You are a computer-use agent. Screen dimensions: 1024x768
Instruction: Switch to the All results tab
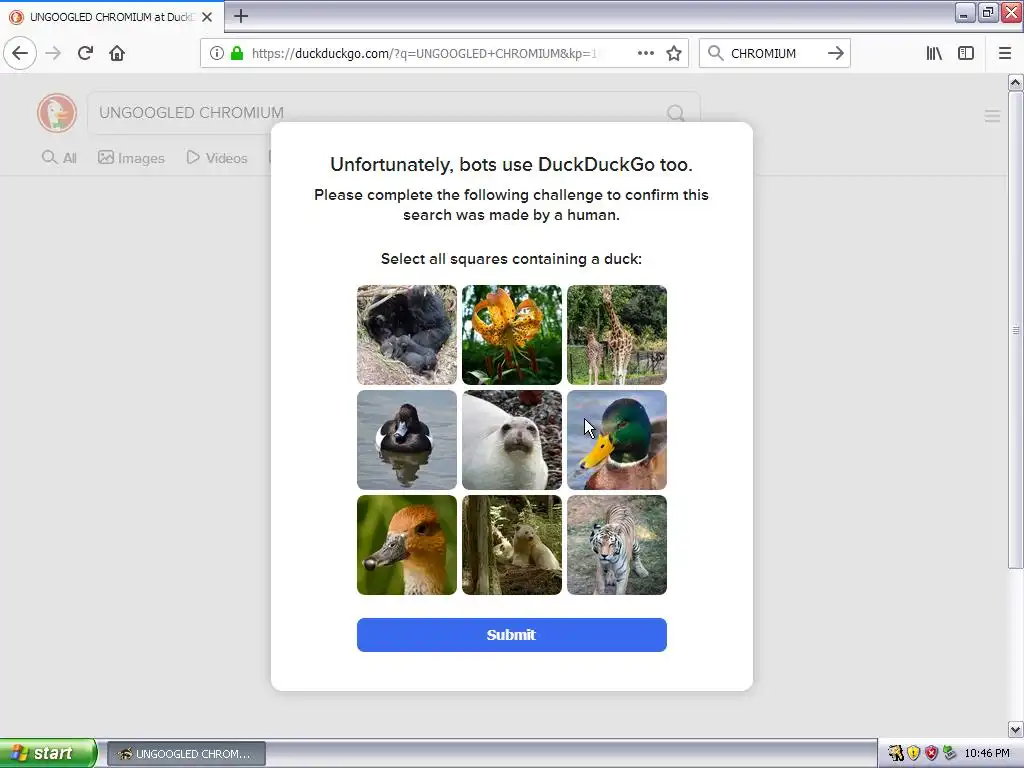[x=59, y=158]
